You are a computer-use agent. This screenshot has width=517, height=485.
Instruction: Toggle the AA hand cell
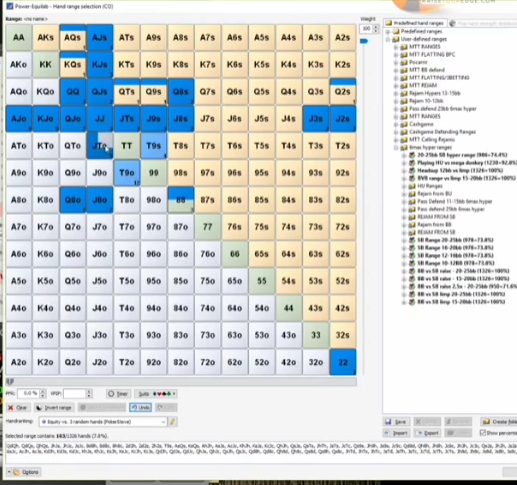click(x=19, y=37)
